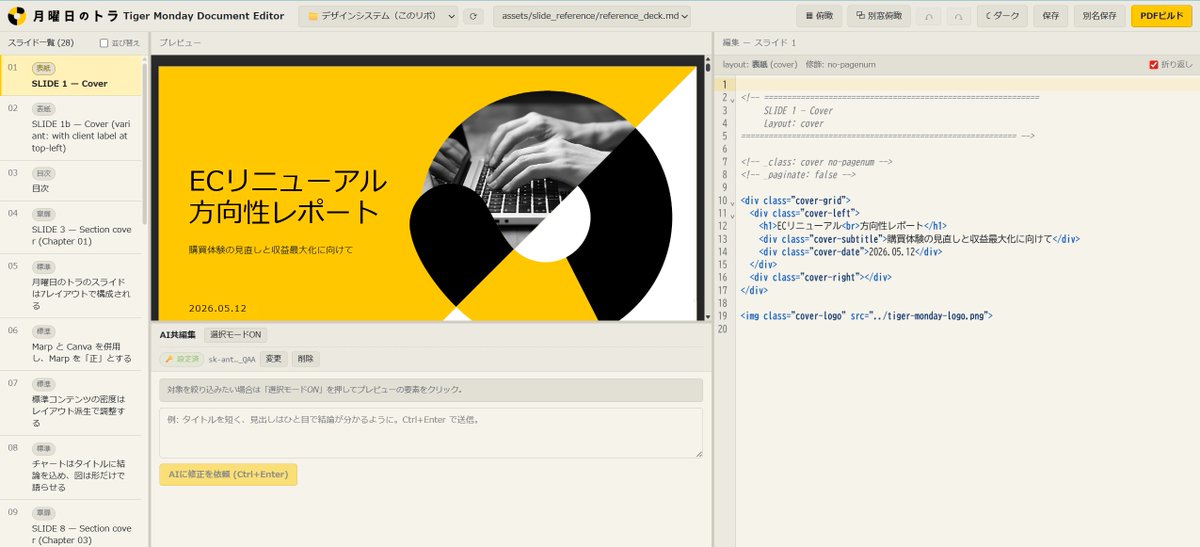Click the 修飾: no-pagenum label
1200x547 pixels.
pyautogui.click(x=841, y=65)
